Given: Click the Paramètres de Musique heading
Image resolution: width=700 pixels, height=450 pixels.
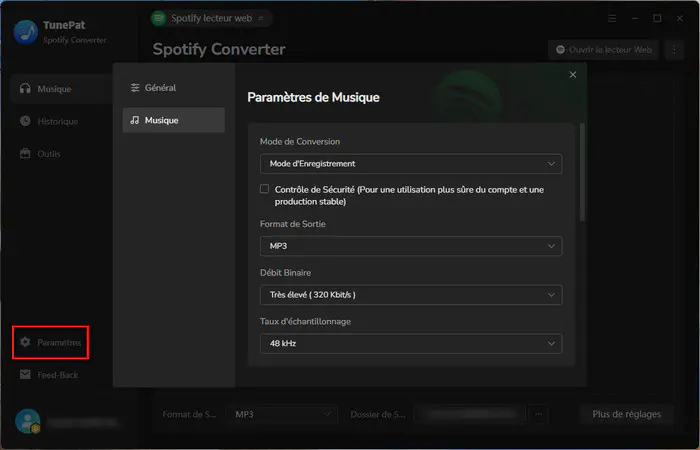Looking at the screenshot, I should pyautogui.click(x=313, y=97).
